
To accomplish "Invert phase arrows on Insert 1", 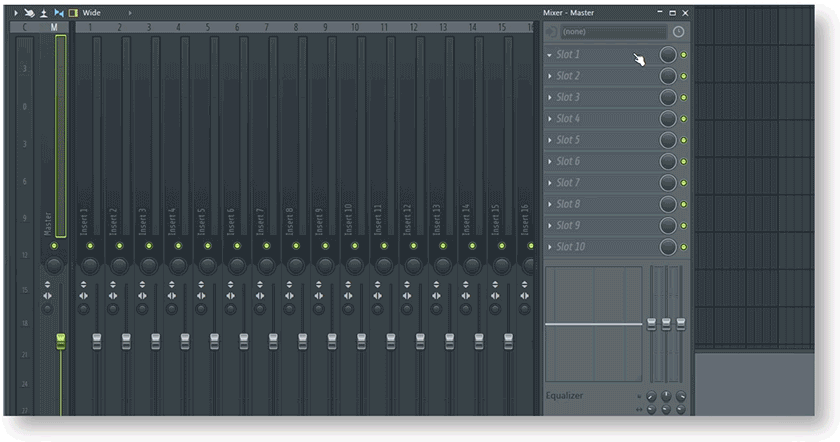I will 84,284.
